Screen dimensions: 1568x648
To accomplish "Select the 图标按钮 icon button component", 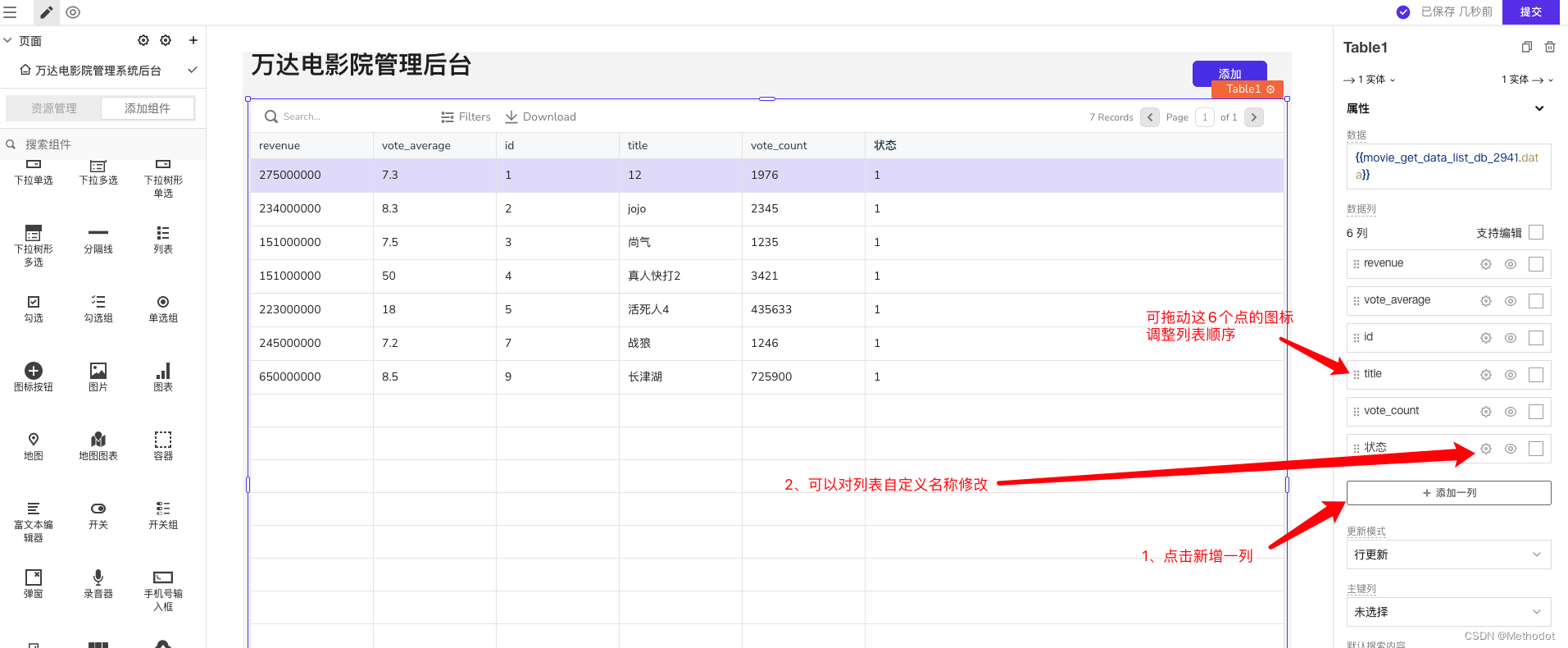I will (x=34, y=377).
